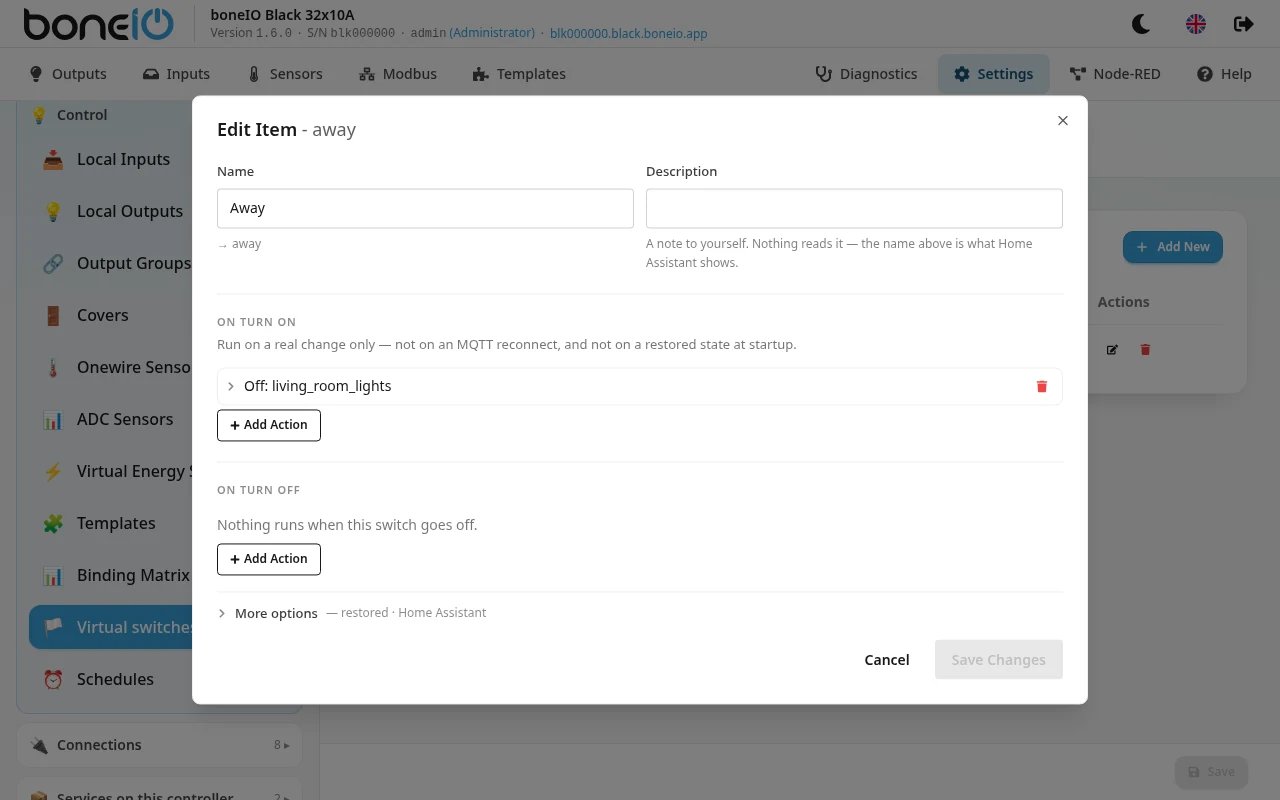This screenshot has width=1280, height=800.
Task: Click red delete icon in Actions column
Action: tap(1145, 350)
